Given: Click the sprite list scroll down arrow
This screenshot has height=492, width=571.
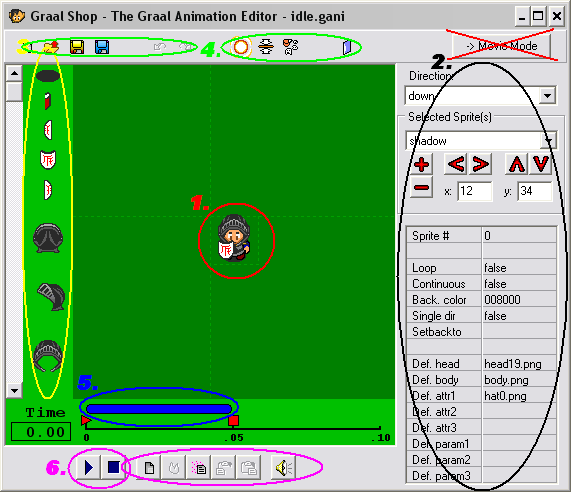Looking at the screenshot, I should pyautogui.click(x=14, y=391).
